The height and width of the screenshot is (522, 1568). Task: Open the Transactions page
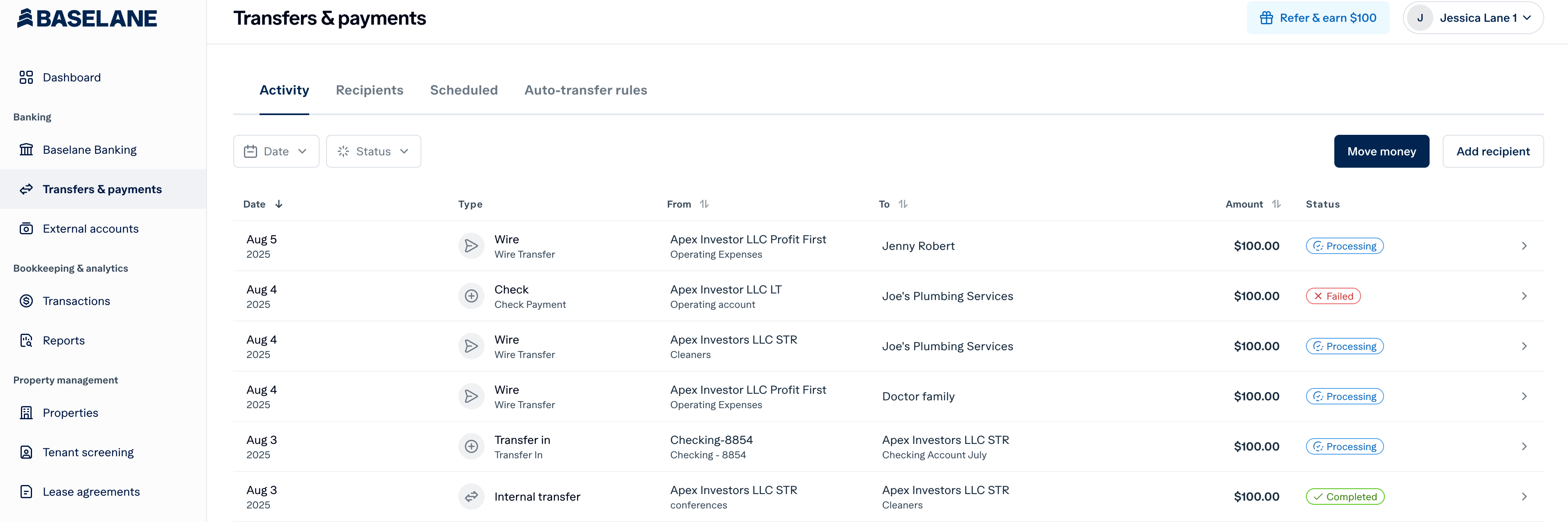(x=103, y=301)
